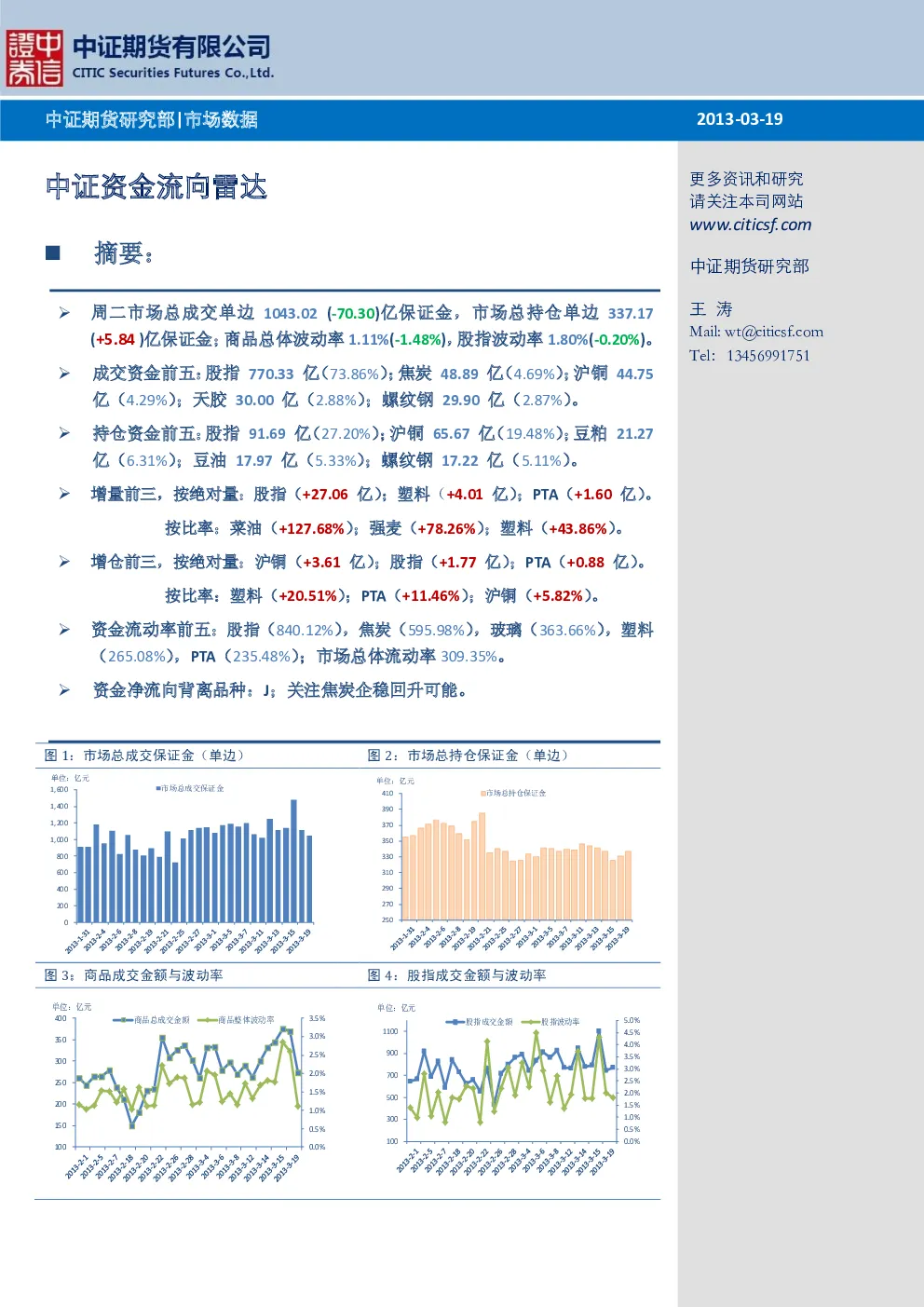Screen dimensions: 924x1307
Task: Click the CITIC red logo icon
Action: [34, 58]
